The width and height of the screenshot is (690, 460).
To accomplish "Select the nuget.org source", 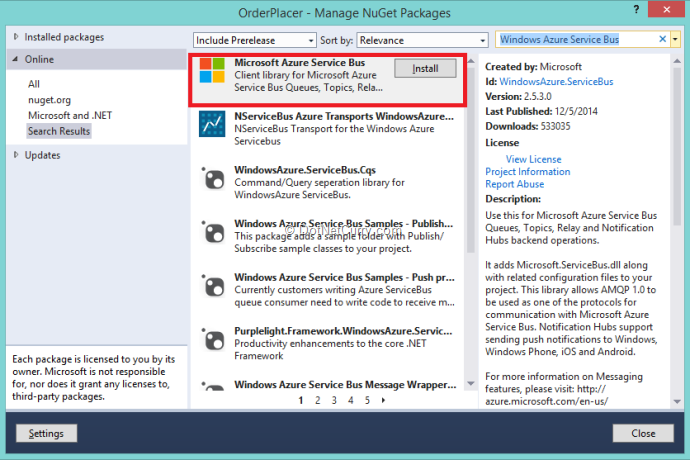I will pyautogui.click(x=49, y=100).
